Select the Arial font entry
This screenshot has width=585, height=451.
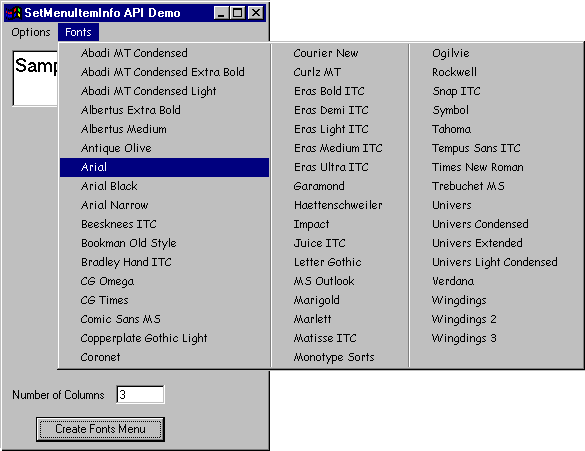[x=165, y=167]
